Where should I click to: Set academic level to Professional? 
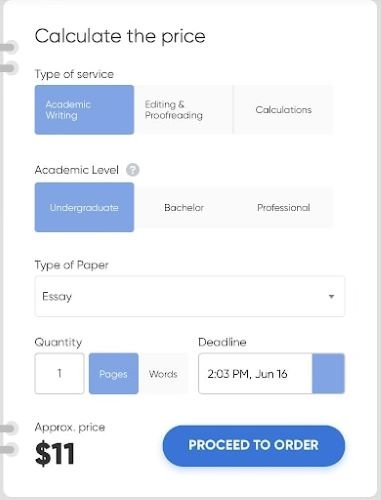tap(283, 207)
